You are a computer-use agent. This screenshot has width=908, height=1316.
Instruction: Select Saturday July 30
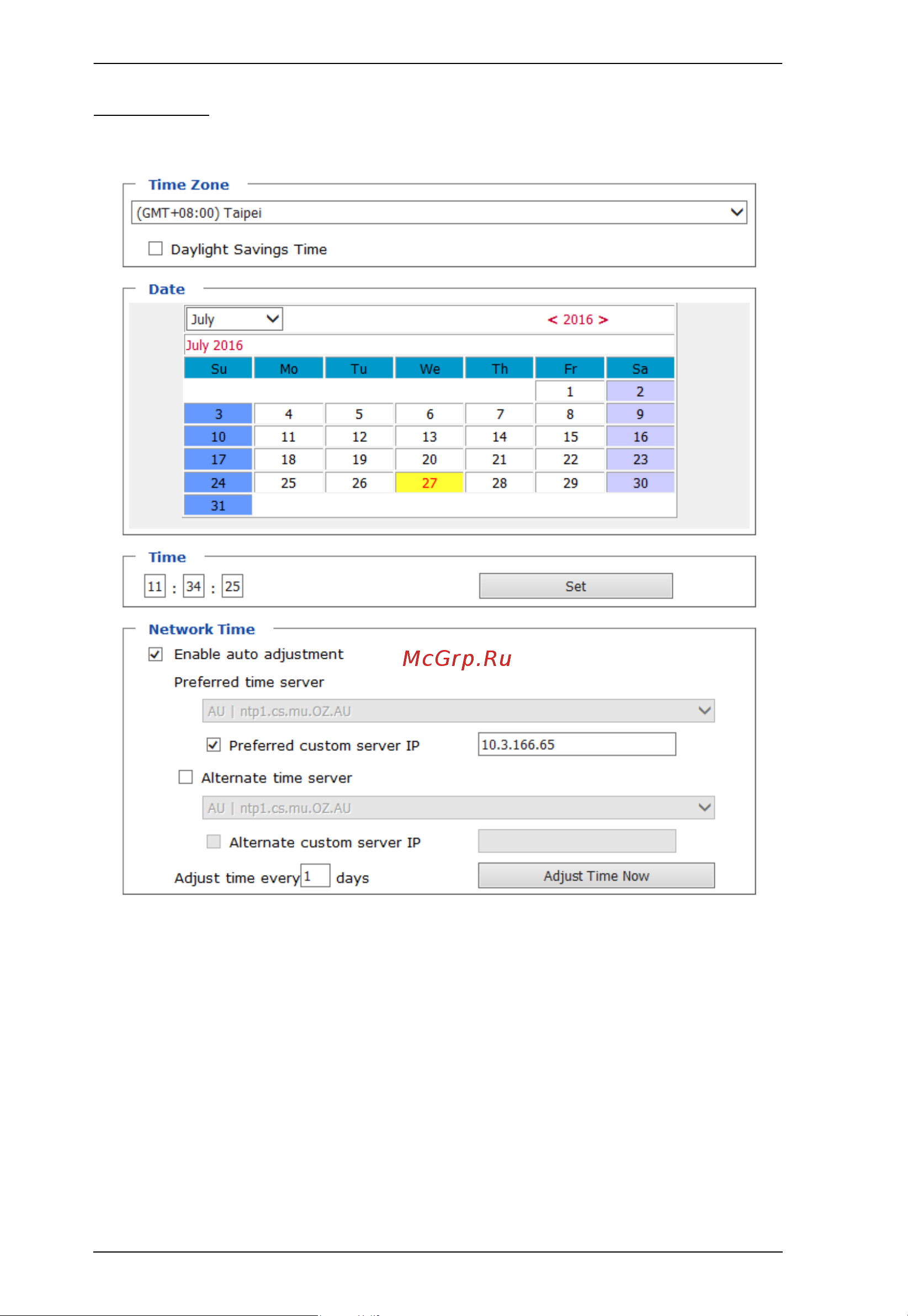pos(640,483)
